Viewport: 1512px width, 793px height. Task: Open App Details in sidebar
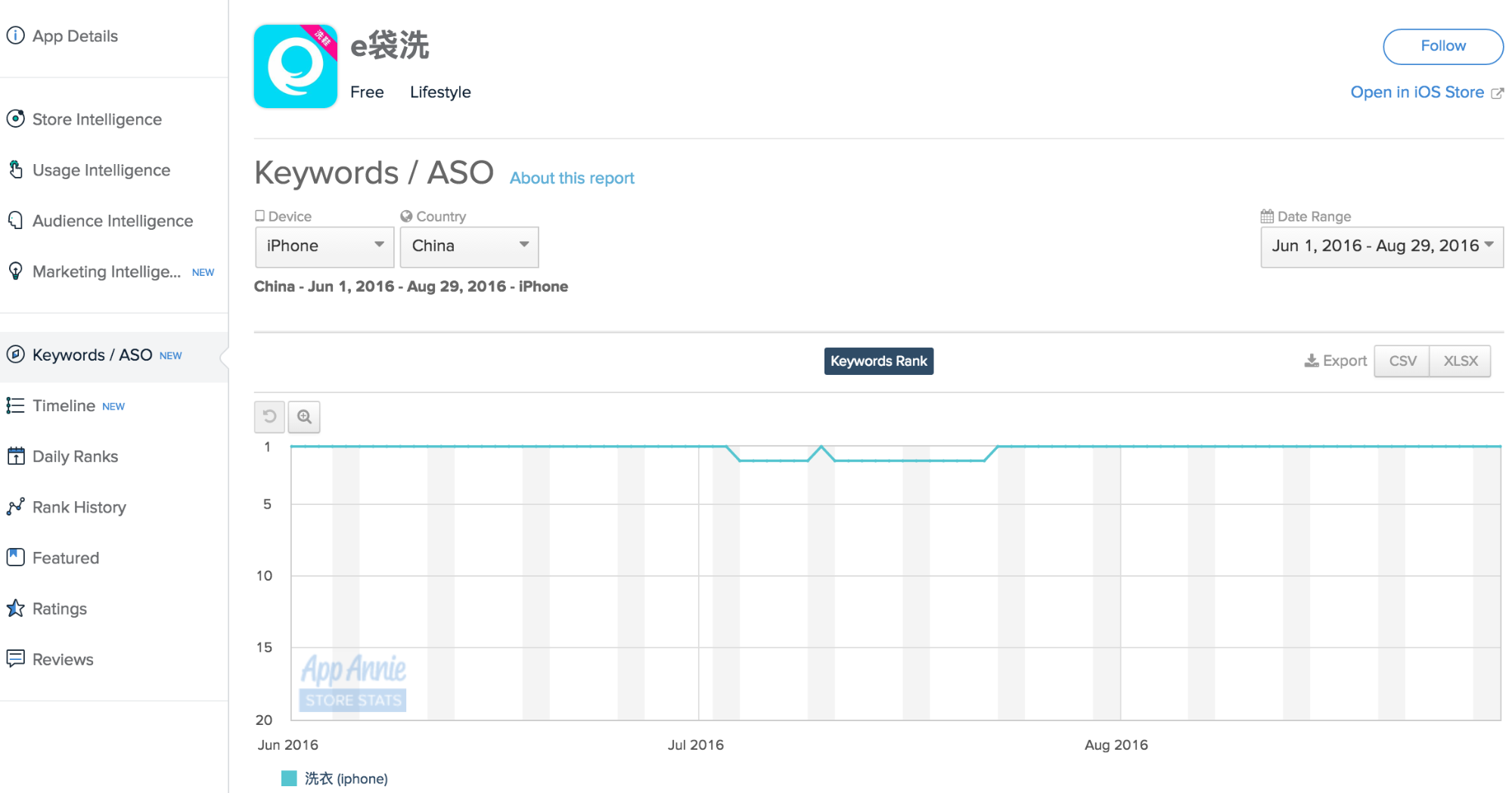[x=75, y=36]
